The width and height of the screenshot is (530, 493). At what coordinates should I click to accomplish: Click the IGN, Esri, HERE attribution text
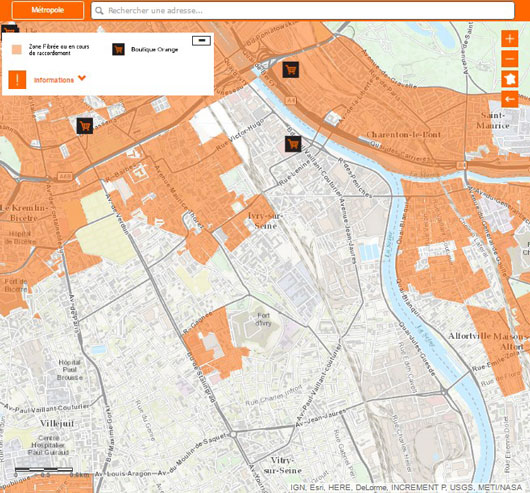coord(406,487)
